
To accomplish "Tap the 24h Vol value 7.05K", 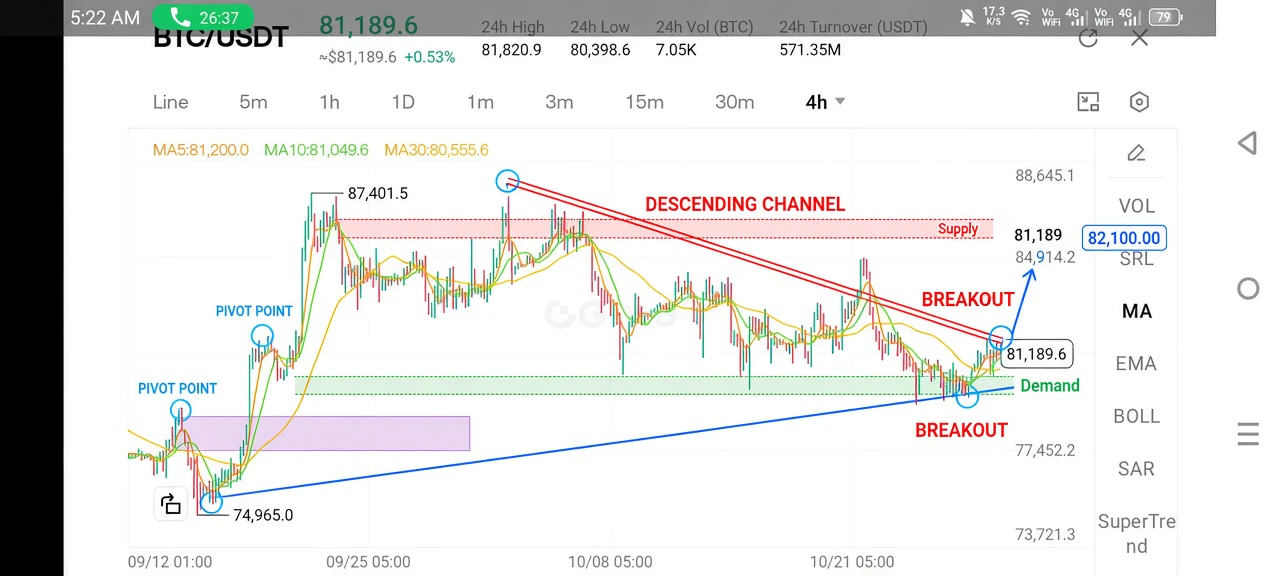I will coord(676,49).
